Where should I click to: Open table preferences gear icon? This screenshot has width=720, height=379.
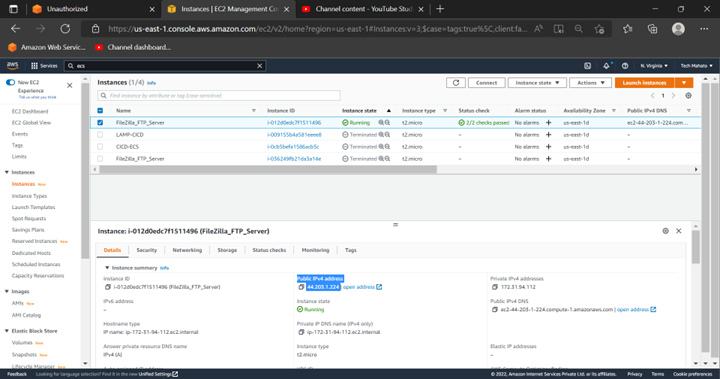pos(688,96)
